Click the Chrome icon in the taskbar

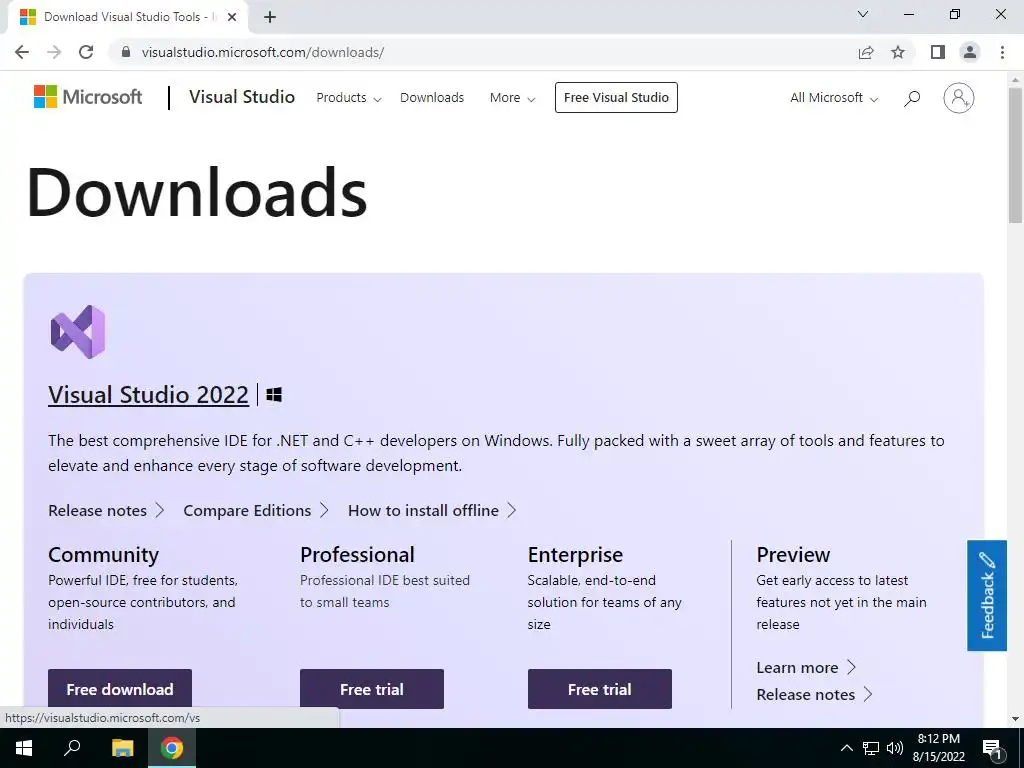(x=172, y=748)
